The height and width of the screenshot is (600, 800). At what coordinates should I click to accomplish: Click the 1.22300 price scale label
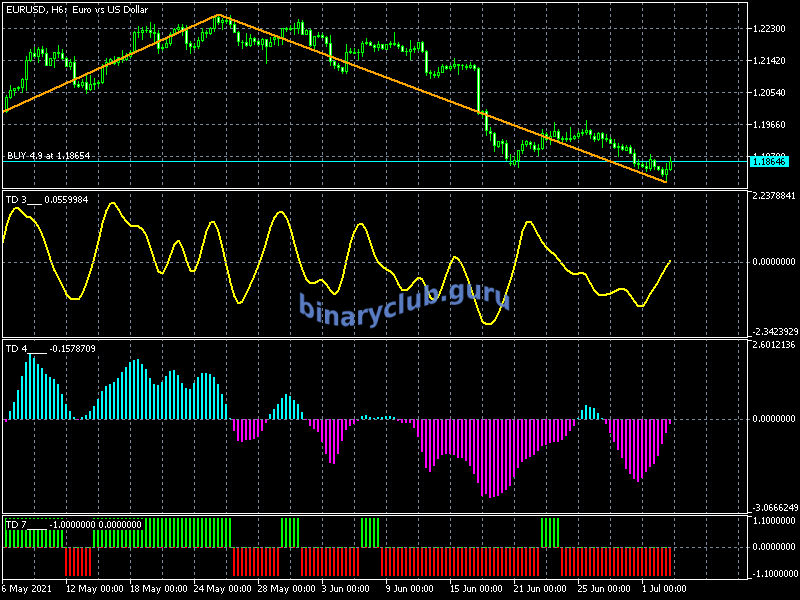tap(772, 29)
